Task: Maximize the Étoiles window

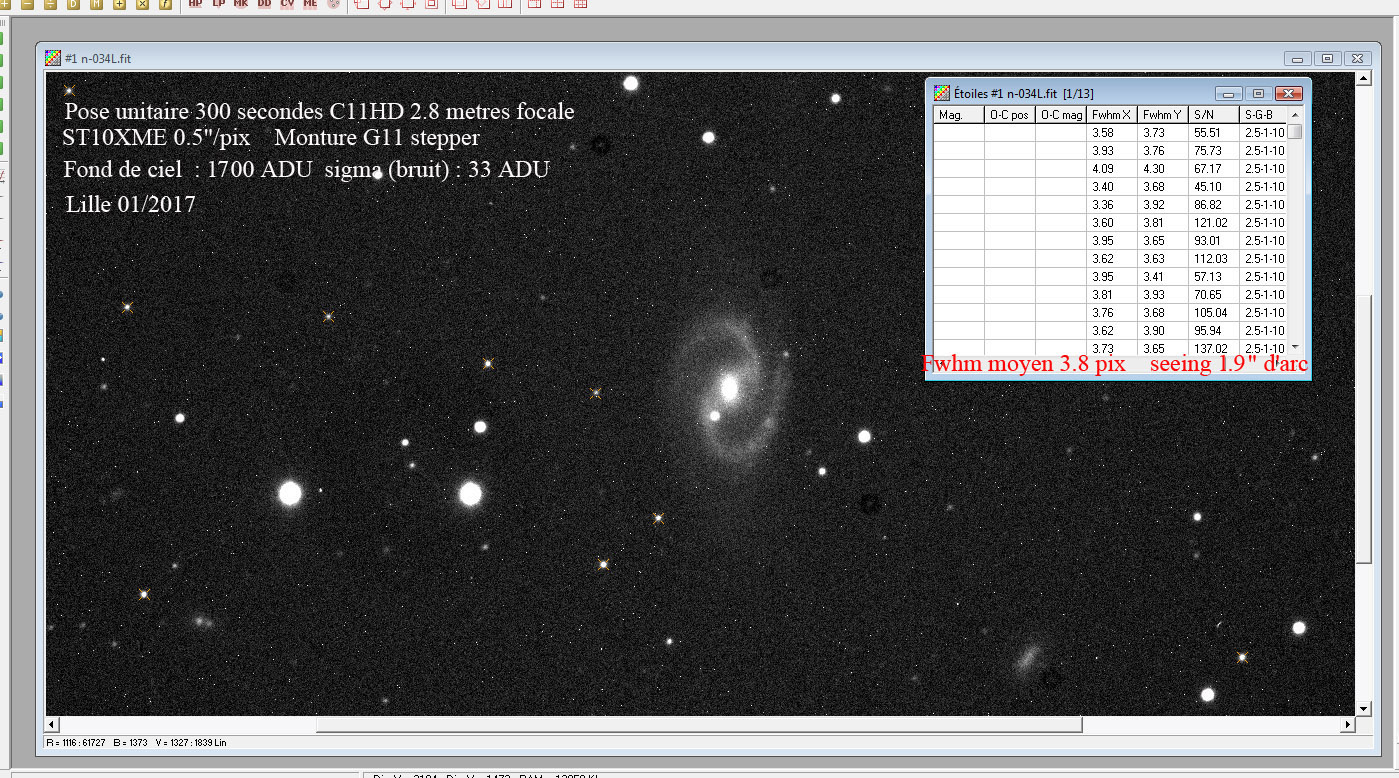Action: (x=1259, y=93)
